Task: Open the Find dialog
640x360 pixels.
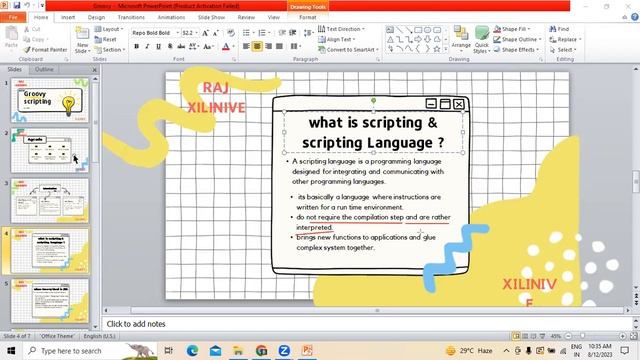Action: [559, 29]
